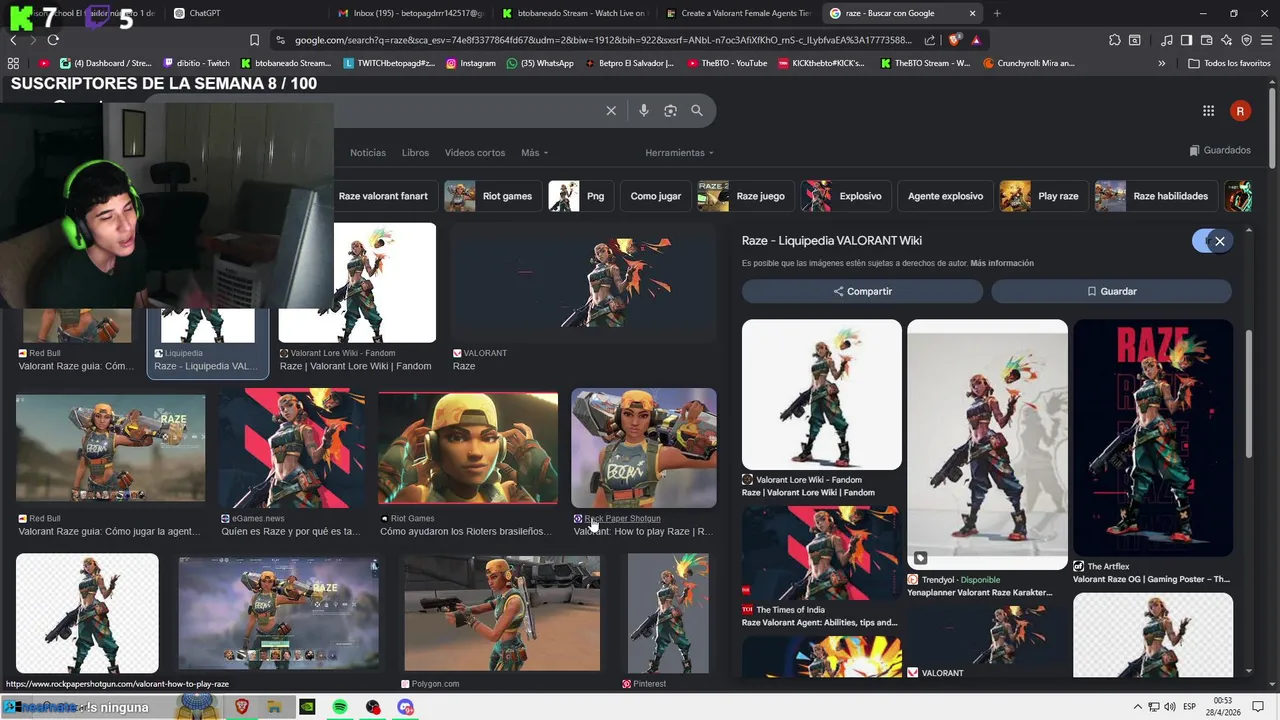The width and height of the screenshot is (1280, 720).
Task: Select the Png filter chip
Action: [581, 196]
